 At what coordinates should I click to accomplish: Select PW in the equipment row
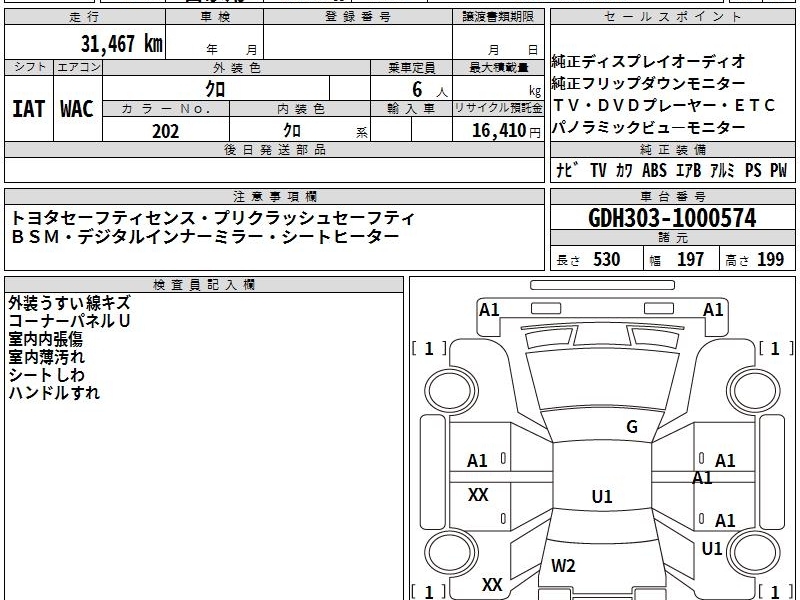(x=779, y=170)
